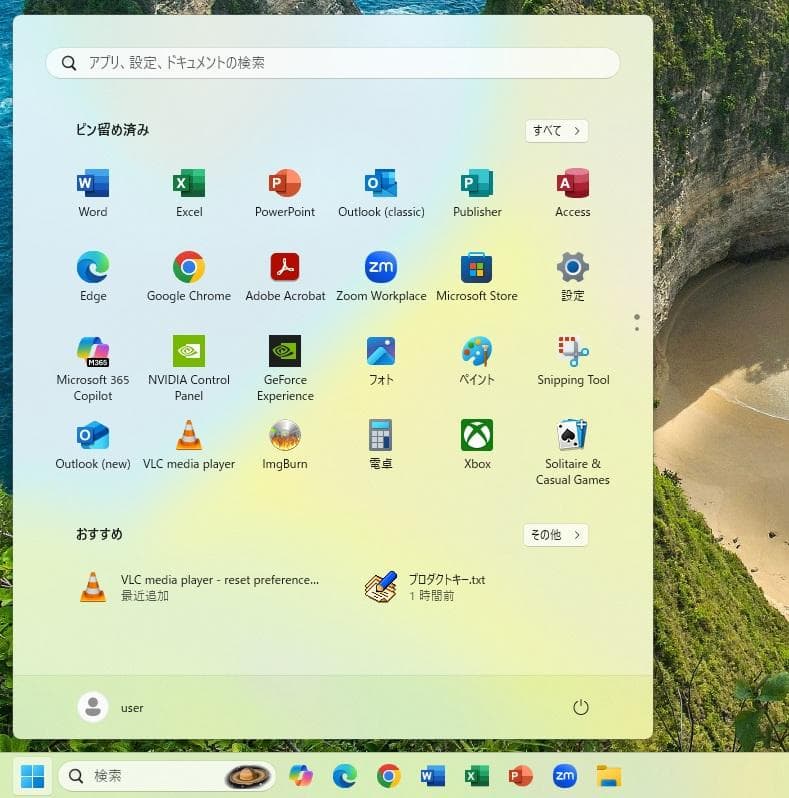Open Microsoft Store
789x798 pixels.
(477, 277)
